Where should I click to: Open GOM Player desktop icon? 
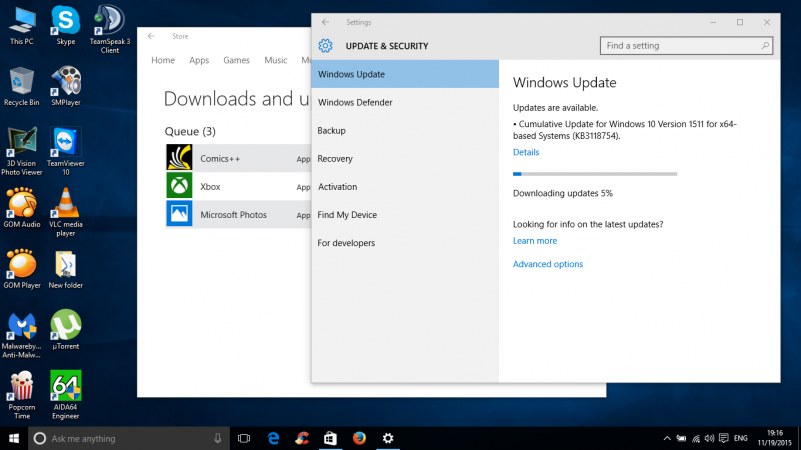click(x=21, y=269)
